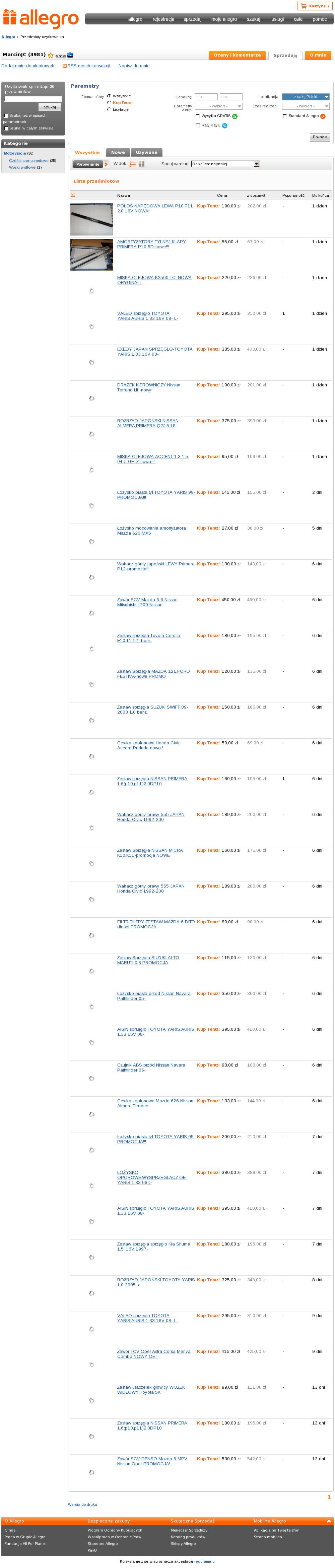Click the RSS moich transakcji feed icon
This screenshot has width=335, height=1568.
click(65, 66)
